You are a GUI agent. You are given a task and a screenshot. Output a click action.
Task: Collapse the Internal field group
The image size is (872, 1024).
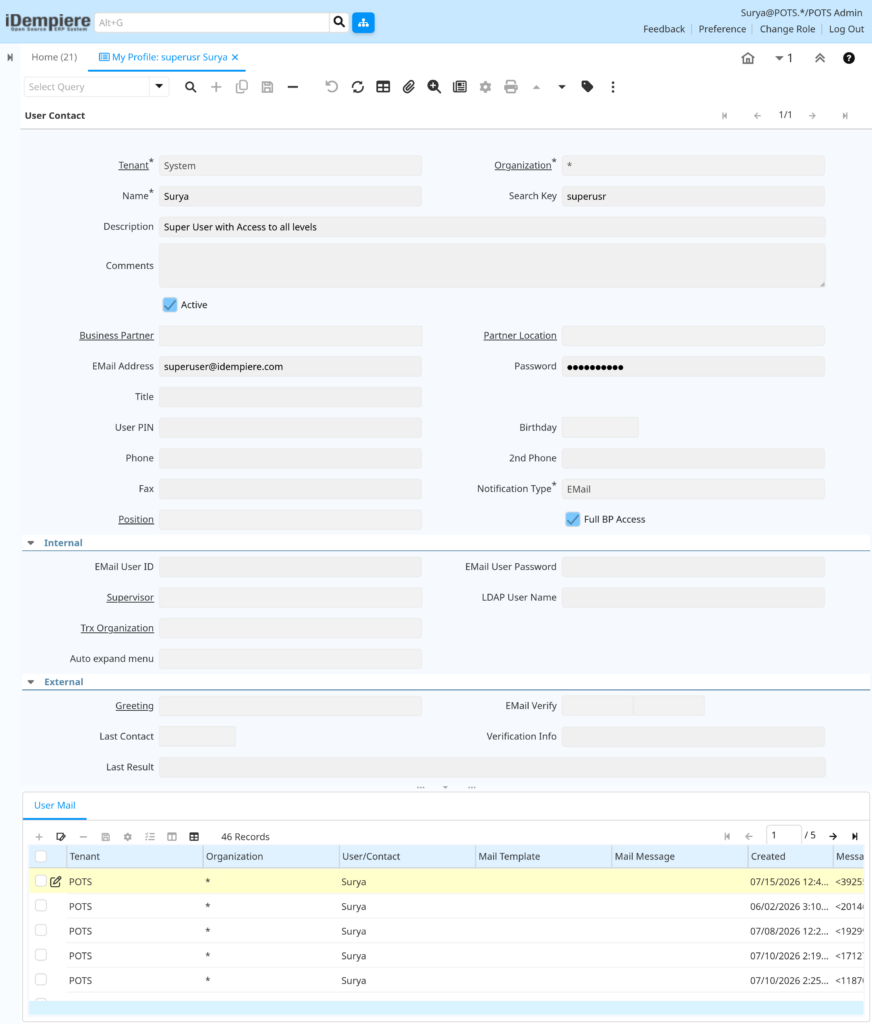pos(31,543)
